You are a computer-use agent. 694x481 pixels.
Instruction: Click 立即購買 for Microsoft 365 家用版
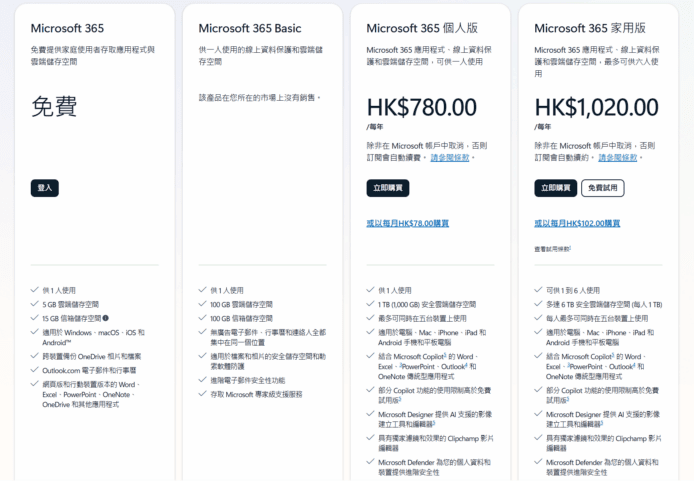pos(556,188)
